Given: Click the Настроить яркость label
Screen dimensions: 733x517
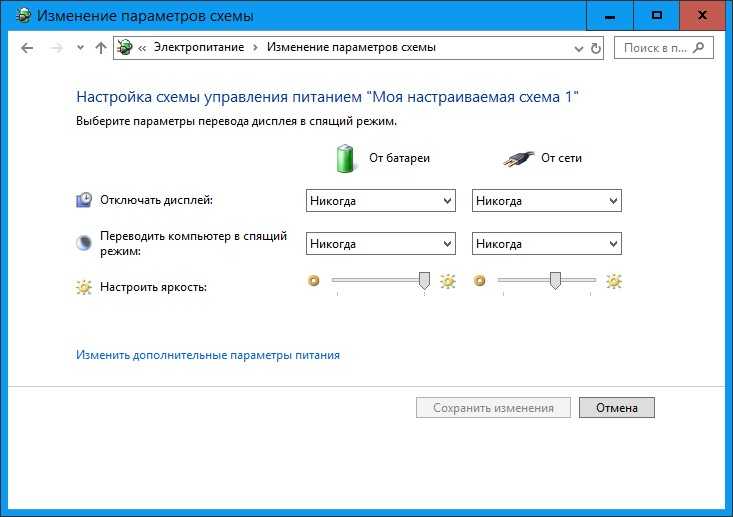Looking at the screenshot, I should [x=153, y=287].
